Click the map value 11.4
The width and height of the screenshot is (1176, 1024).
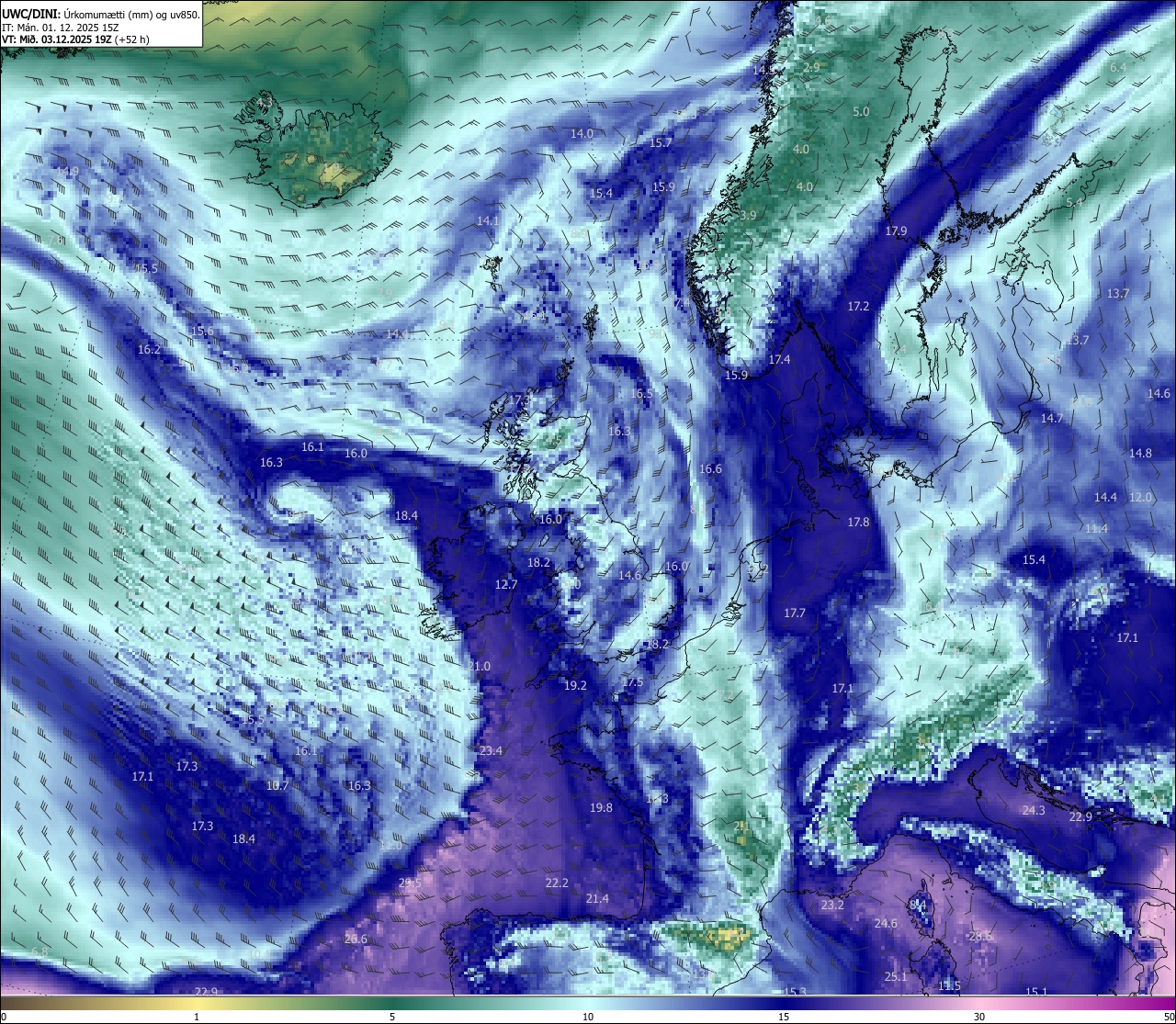(x=1096, y=528)
